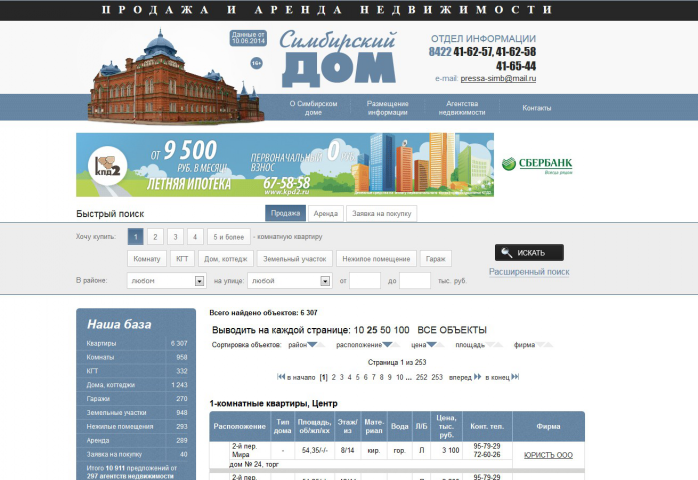
Task: Open Расширенный поиск link
Action: [x=529, y=272]
